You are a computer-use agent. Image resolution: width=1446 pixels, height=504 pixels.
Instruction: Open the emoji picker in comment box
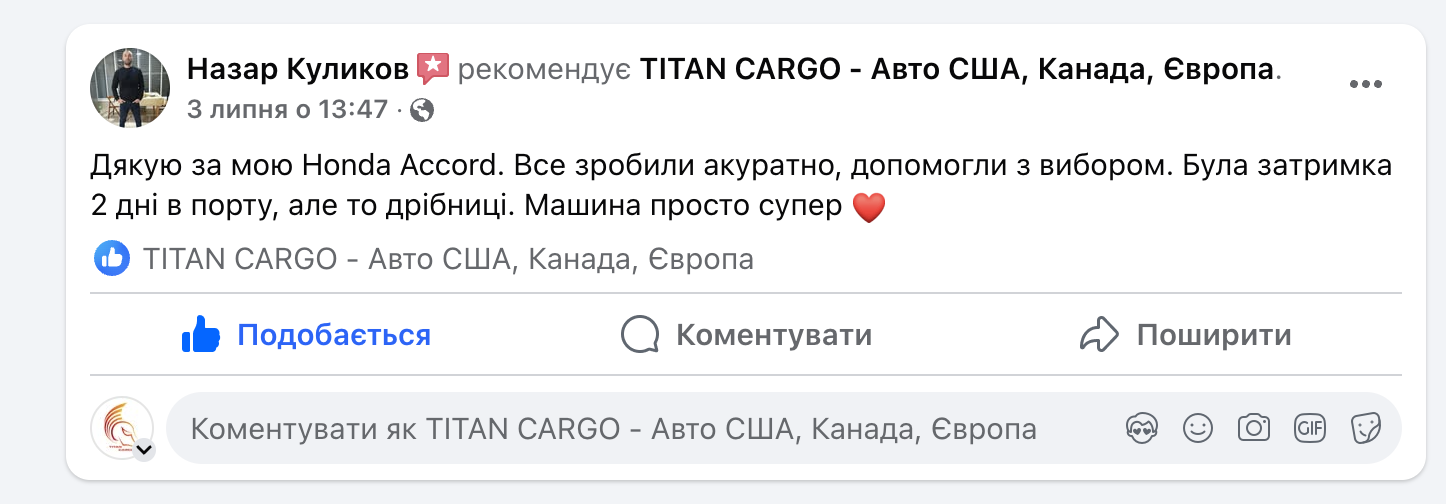point(1197,429)
